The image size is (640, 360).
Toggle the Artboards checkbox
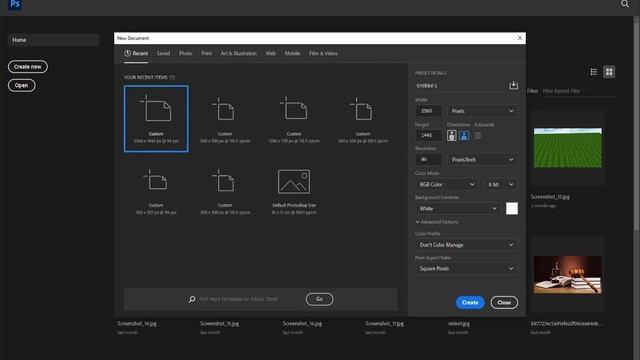478,136
